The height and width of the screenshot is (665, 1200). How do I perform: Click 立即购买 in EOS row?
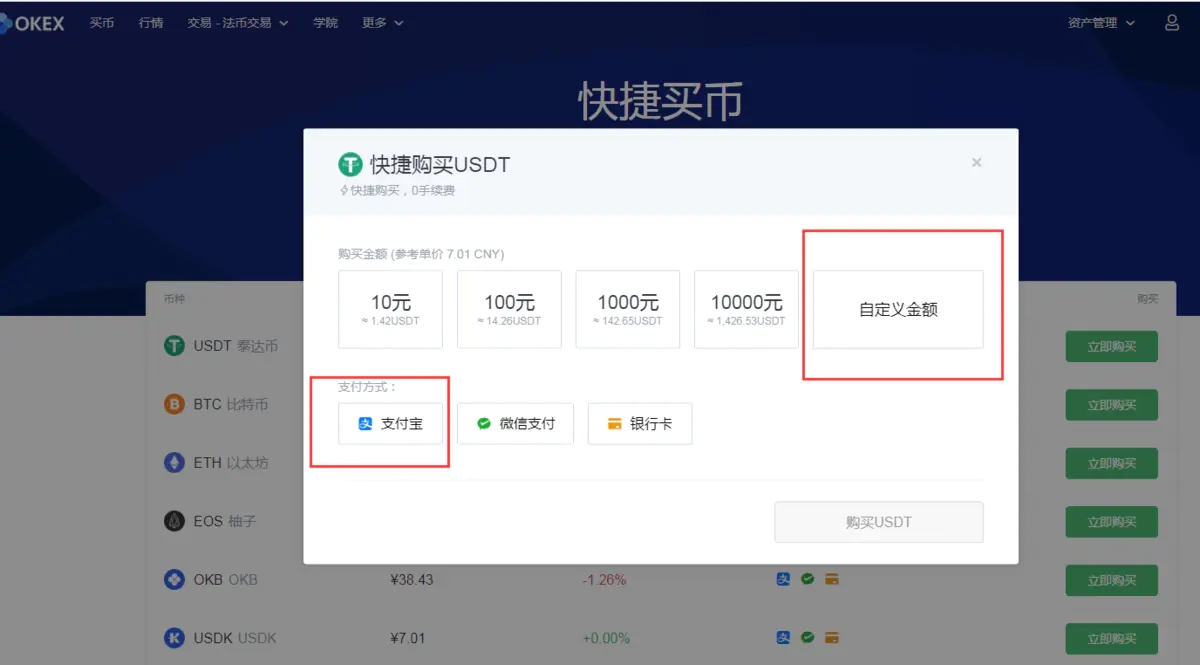[1112, 522]
